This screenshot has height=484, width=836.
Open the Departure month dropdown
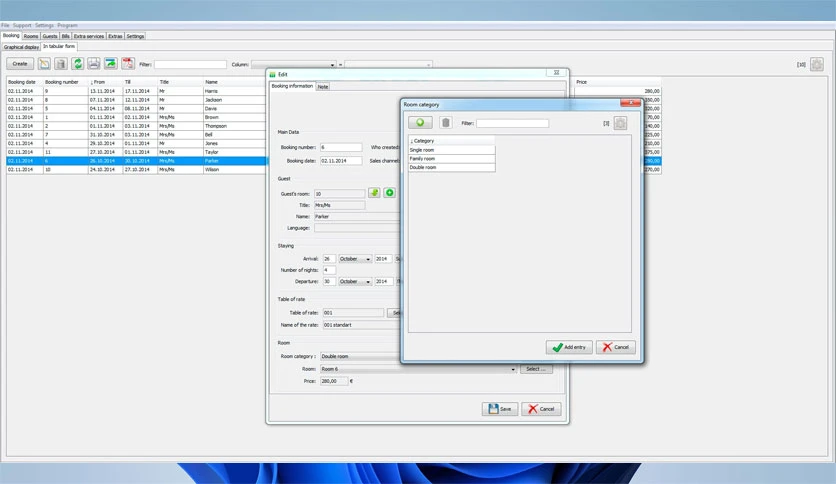click(355, 281)
